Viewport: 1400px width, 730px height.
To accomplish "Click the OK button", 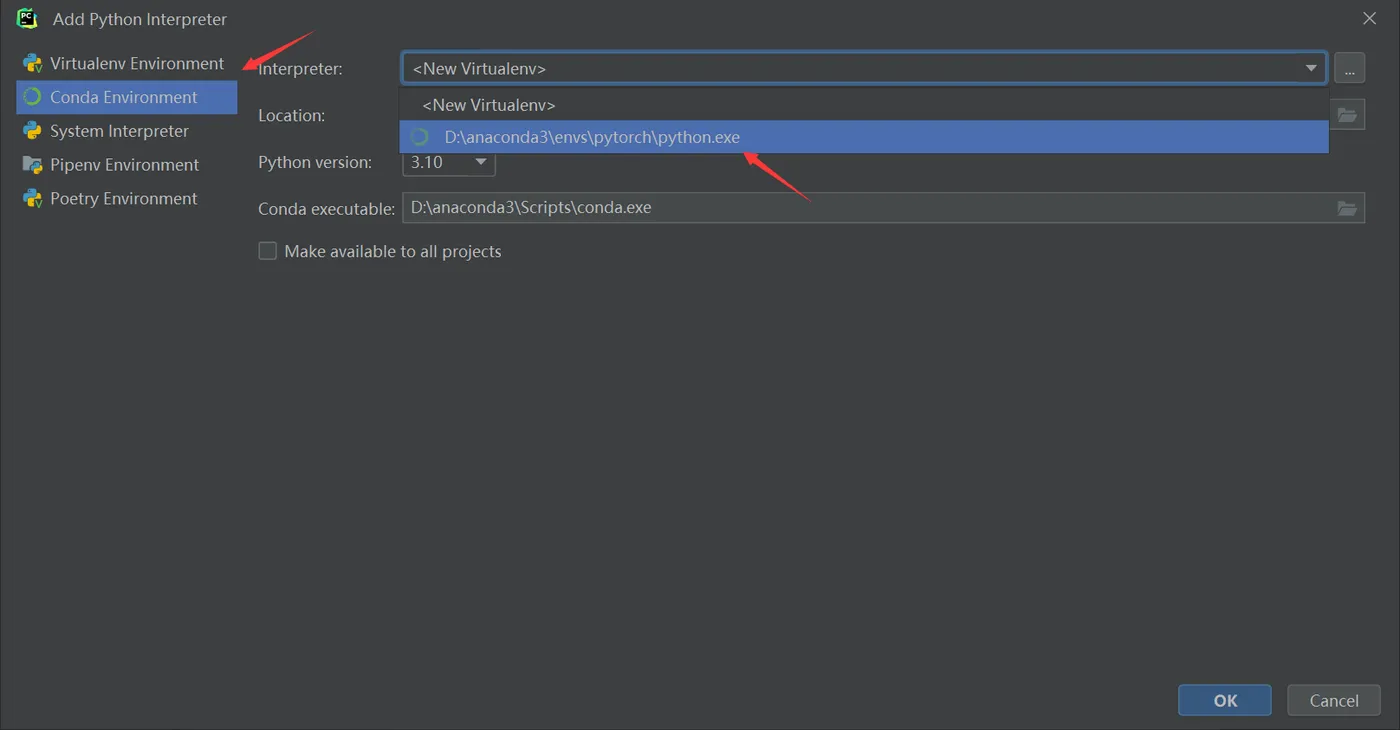I will pos(1225,700).
